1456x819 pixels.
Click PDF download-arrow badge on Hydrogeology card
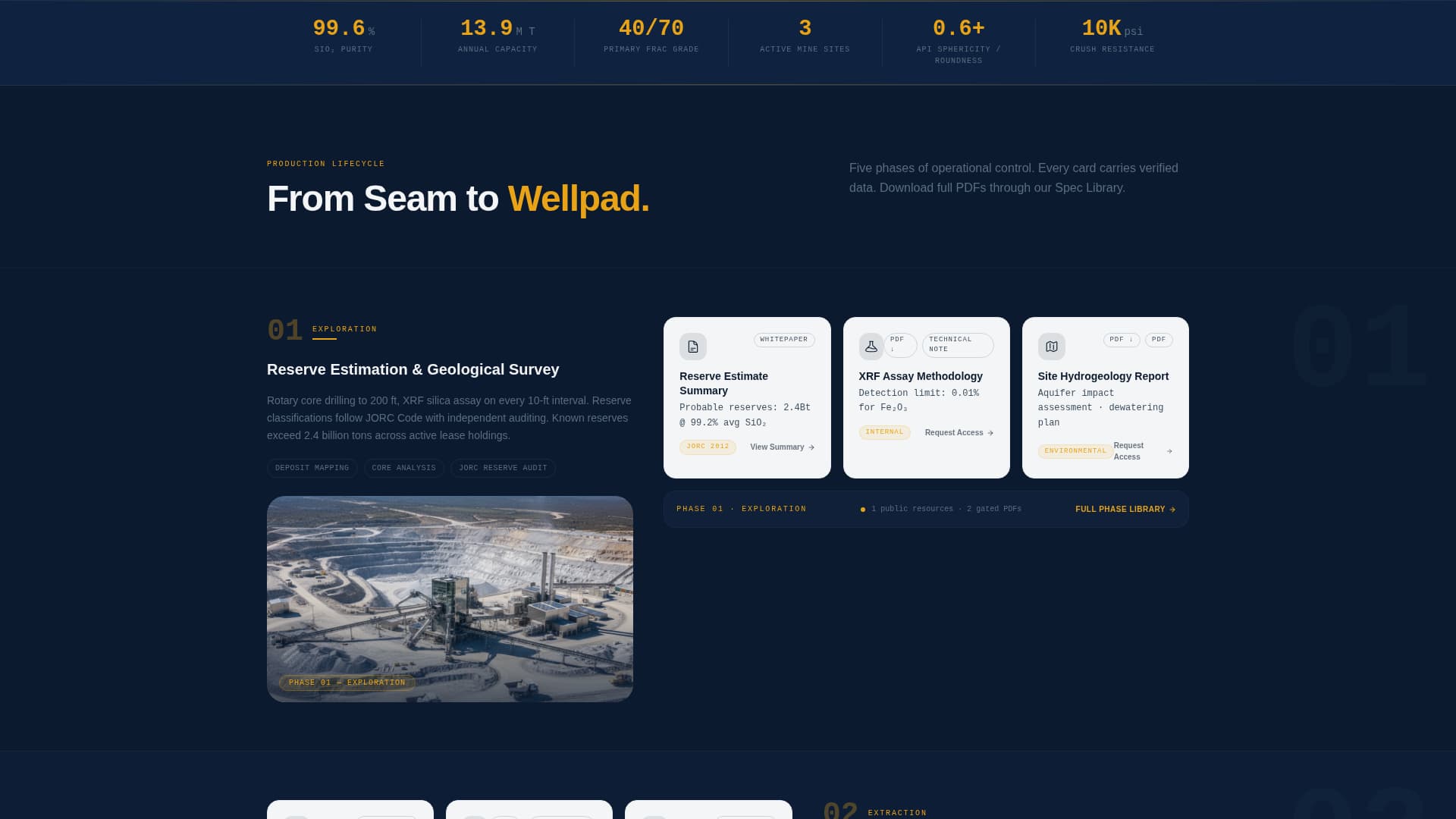(x=1121, y=340)
